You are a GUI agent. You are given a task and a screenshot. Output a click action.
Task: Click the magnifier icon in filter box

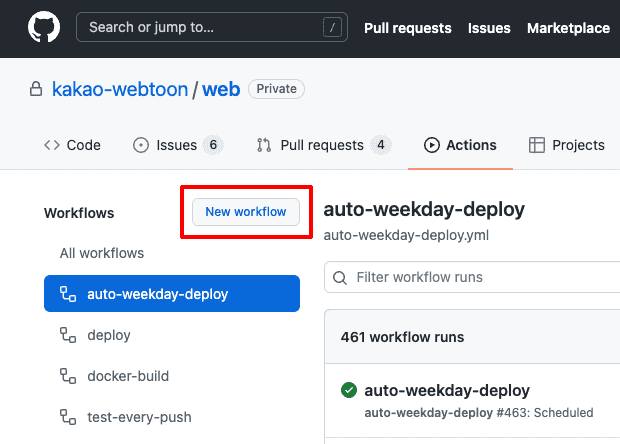pyautogui.click(x=340, y=278)
